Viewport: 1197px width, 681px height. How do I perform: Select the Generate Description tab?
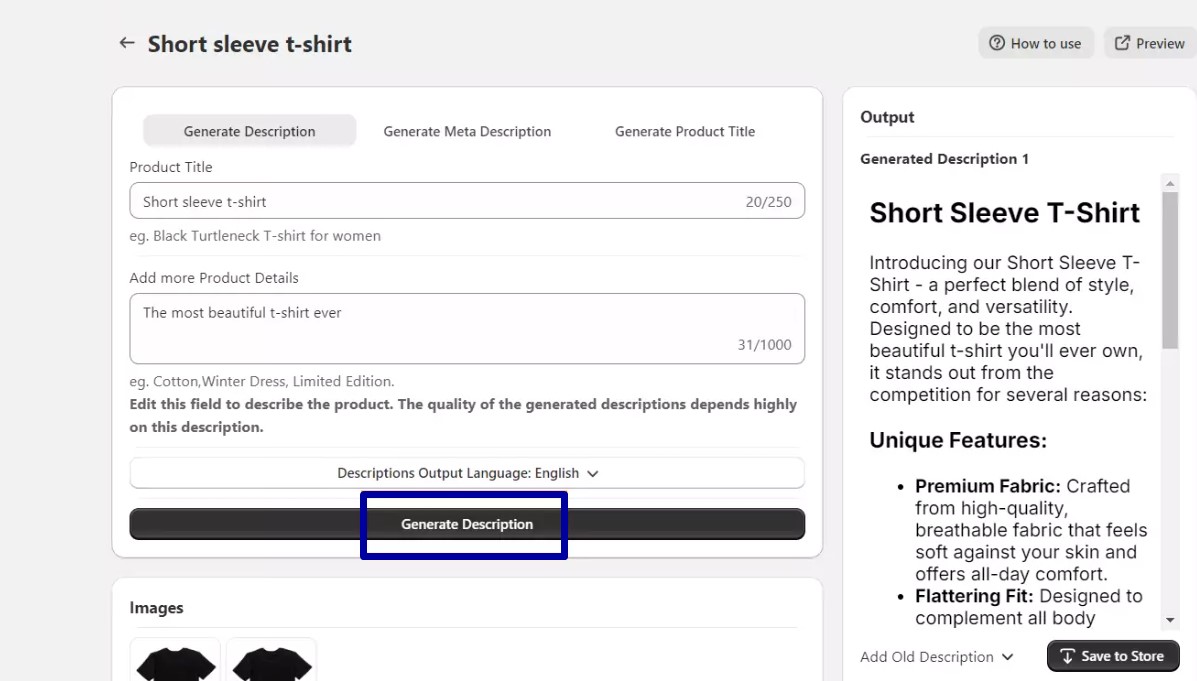pos(250,131)
